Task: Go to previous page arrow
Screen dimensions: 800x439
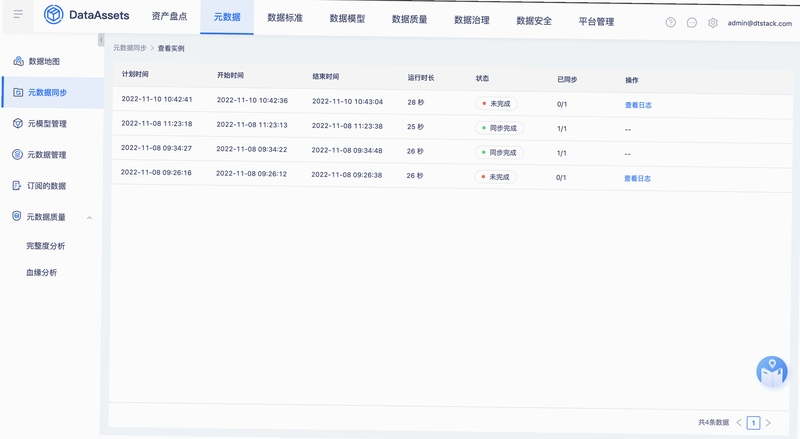Action: [x=739, y=422]
